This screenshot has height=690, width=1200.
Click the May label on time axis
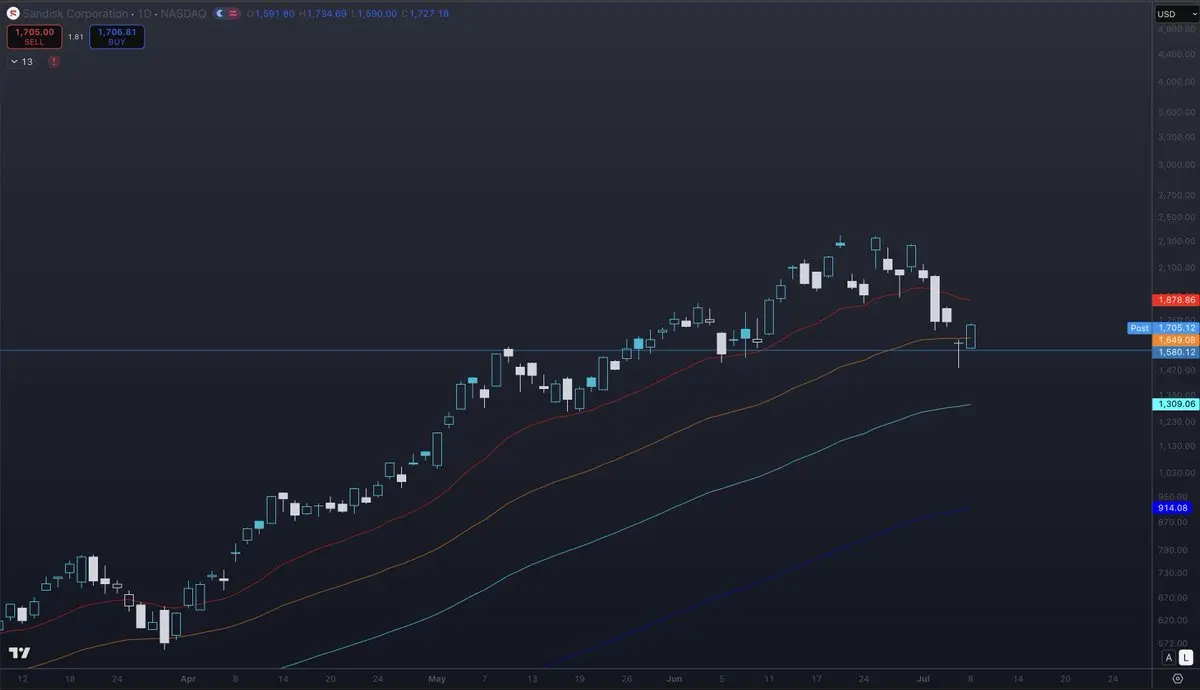[436, 677]
